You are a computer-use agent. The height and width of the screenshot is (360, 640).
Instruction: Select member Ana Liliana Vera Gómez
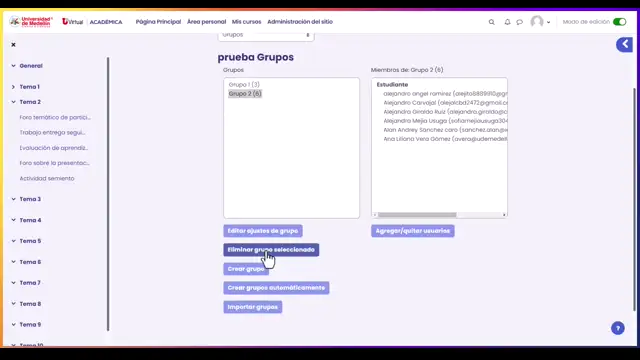445,139
